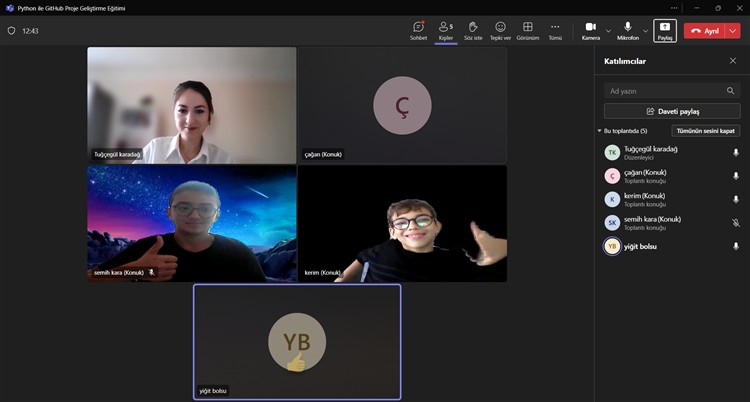Click the search magnifier in participants panel
Image resolution: width=750 pixels, height=402 pixels.
coord(731,90)
